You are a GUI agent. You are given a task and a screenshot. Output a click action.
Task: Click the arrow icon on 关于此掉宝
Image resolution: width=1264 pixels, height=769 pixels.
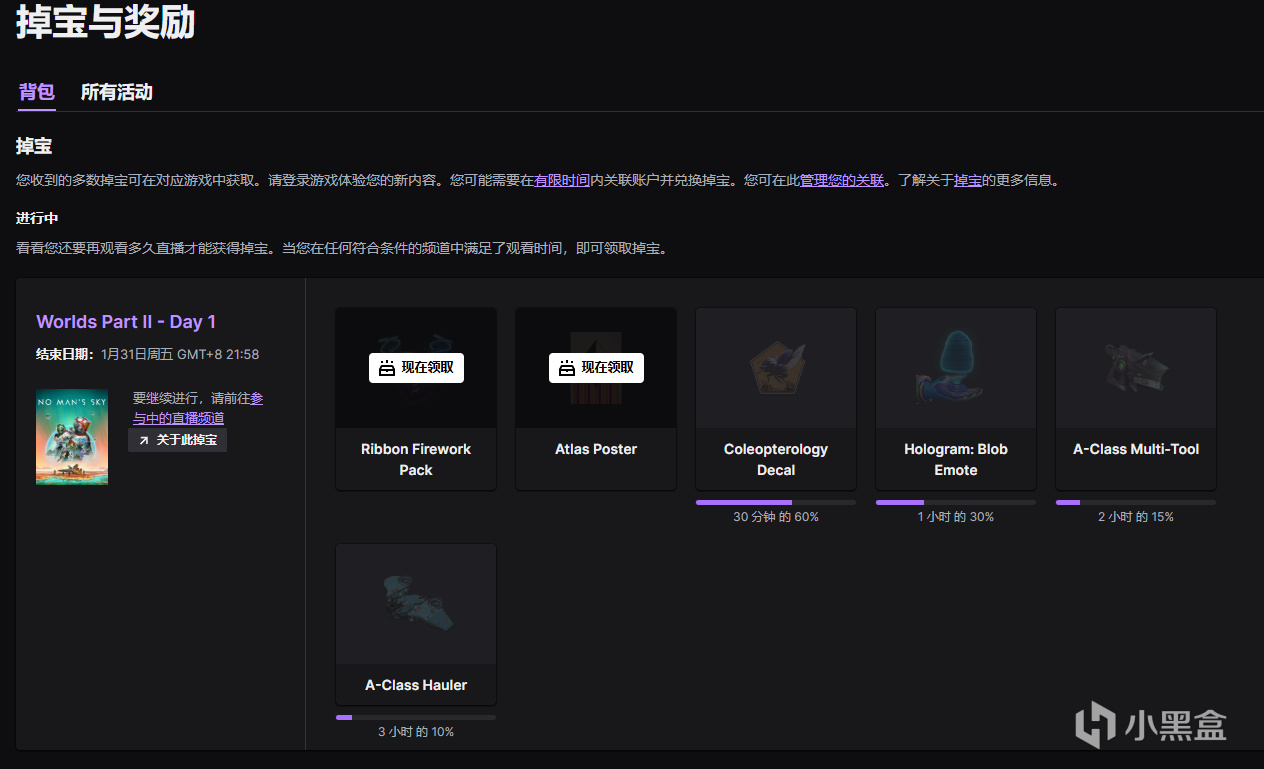tap(143, 440)
